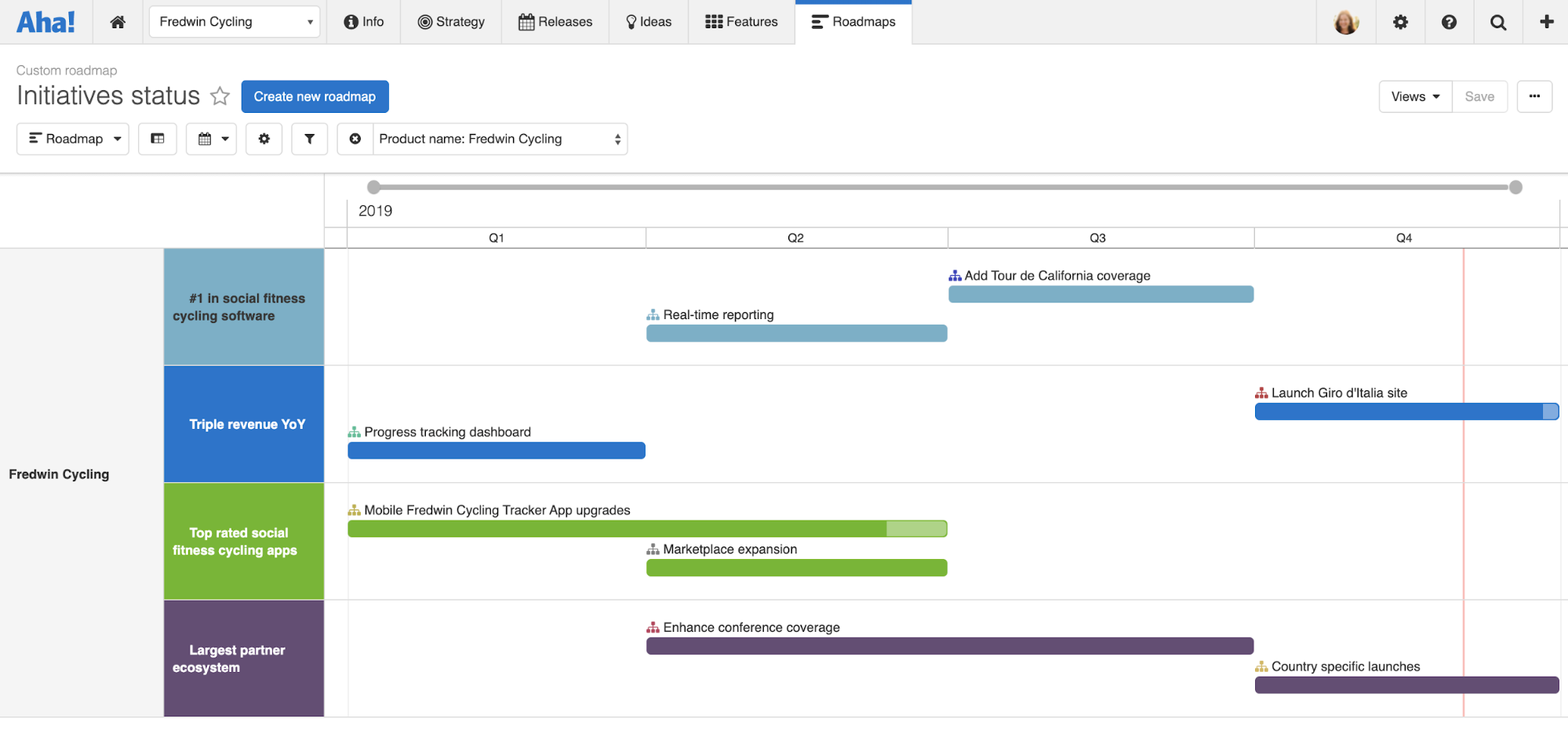The height and width of the screenshot is (733, 1568).
Task: Click the table layout icon button
Action: pos(158,139)
